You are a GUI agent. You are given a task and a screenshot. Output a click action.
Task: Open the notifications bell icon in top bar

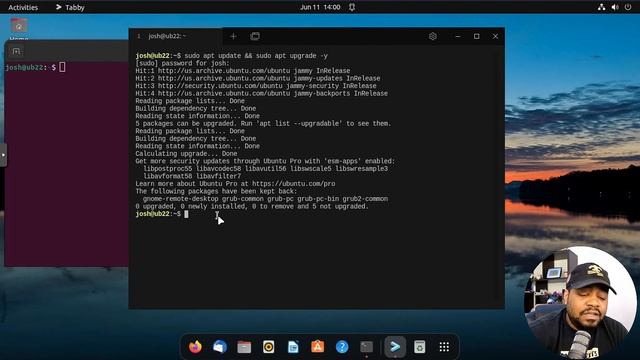click(351, 7)
